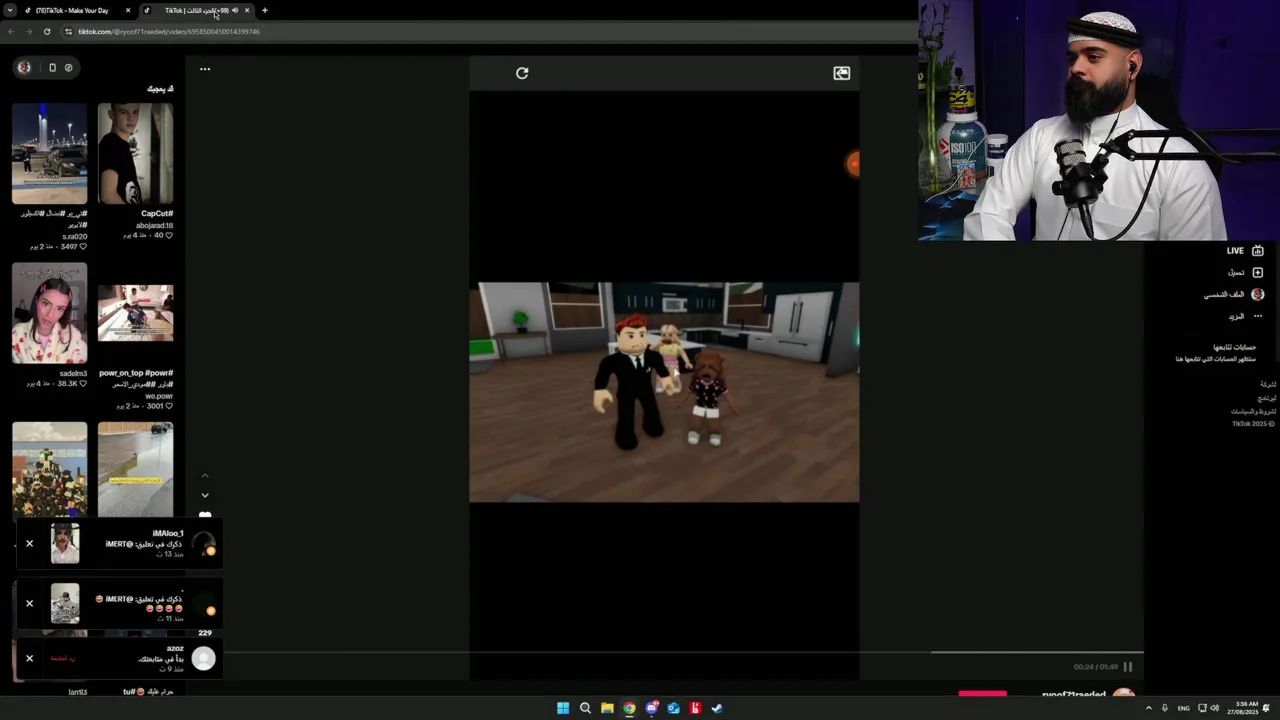Screen dimensions: 1280x720
Task: Open volume control in system tray
Action: (1215, 708)
